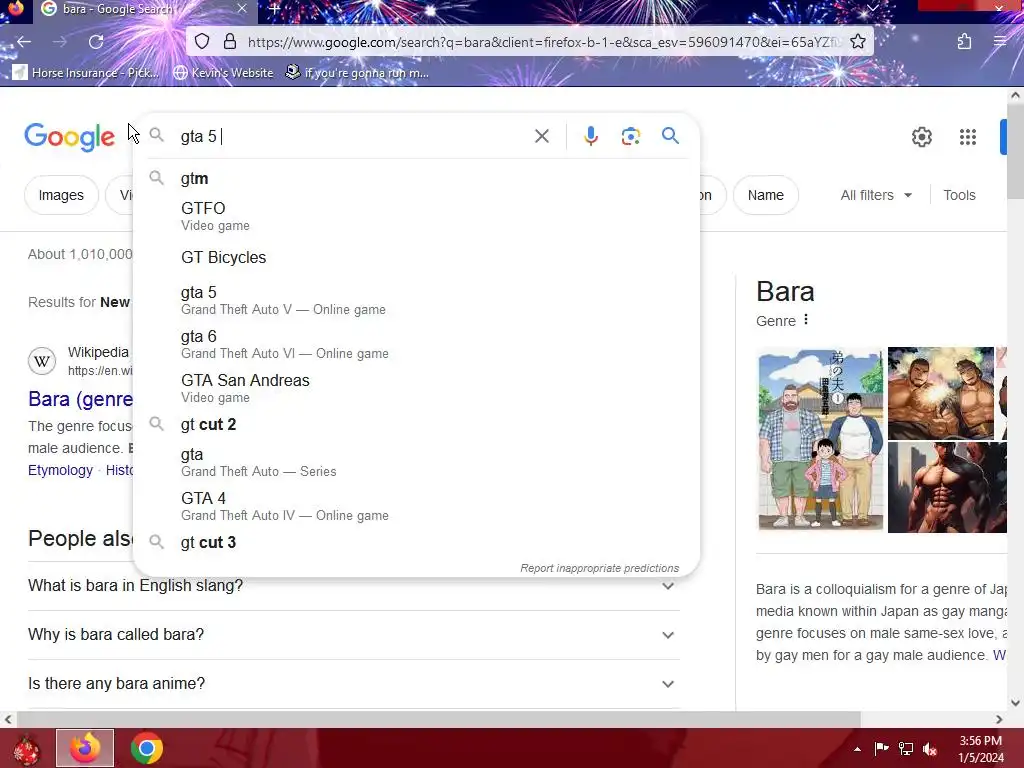1024x768 pixels.
Task: Go back to the previous page
Action: pos(24,42)
